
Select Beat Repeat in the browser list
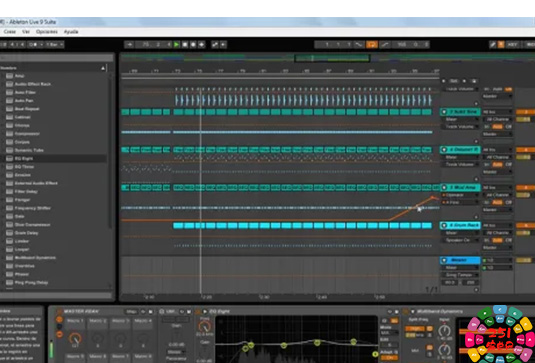click(x=27, y=109)
